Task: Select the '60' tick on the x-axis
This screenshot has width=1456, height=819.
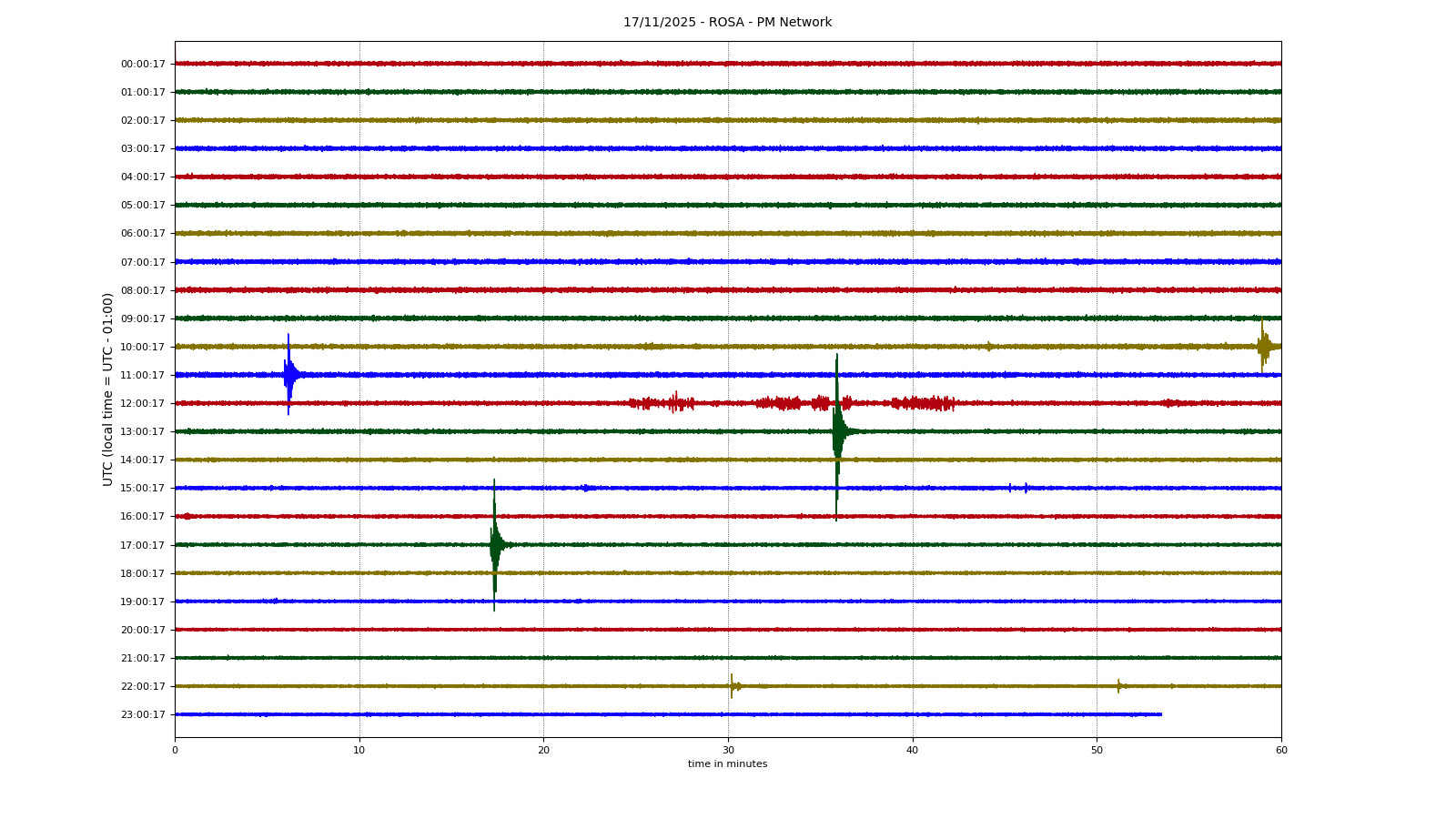Action: [1281, 751]
